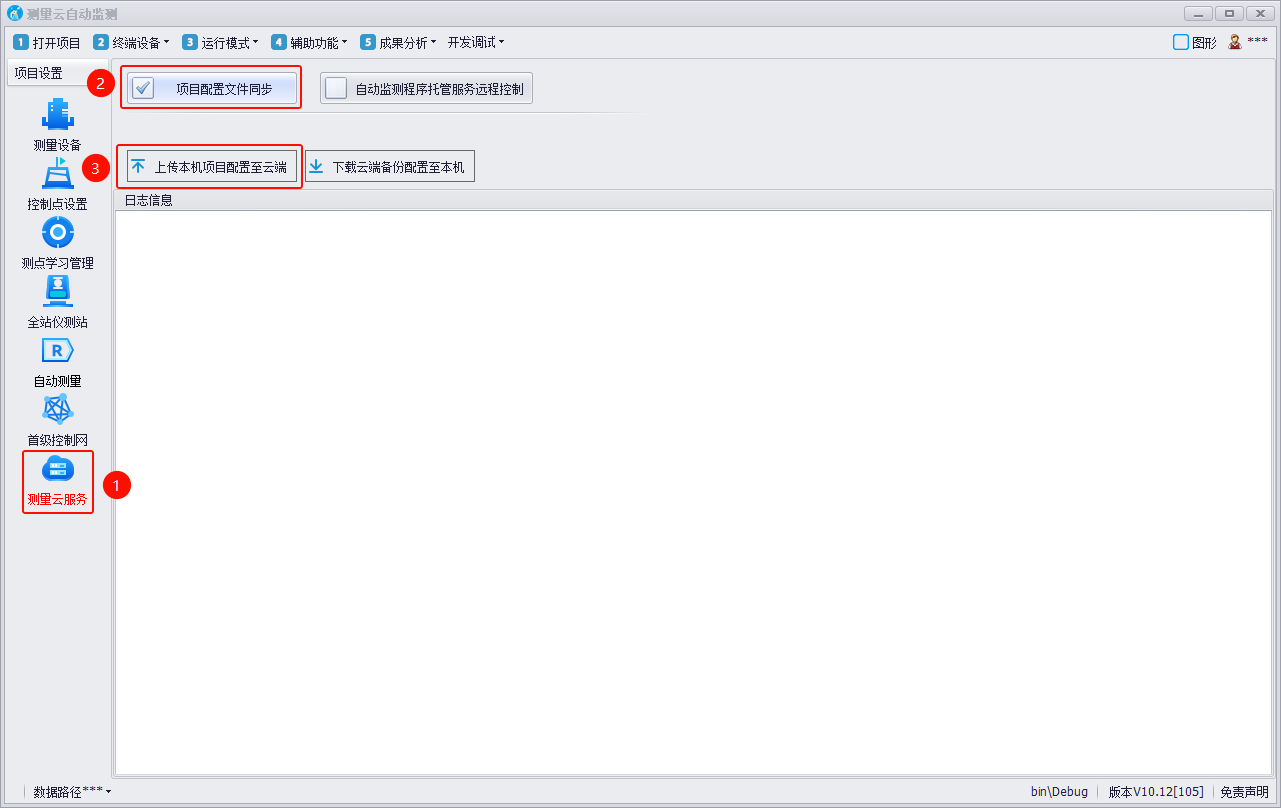Click inside the 日志信息 log area
This screenshot has height=808, width=1281.
[692, 490]
